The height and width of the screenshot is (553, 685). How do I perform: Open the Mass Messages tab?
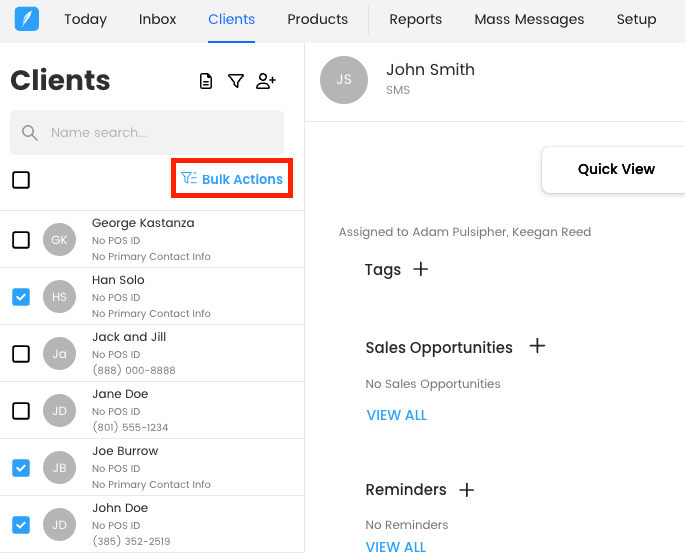click(529, 19)
